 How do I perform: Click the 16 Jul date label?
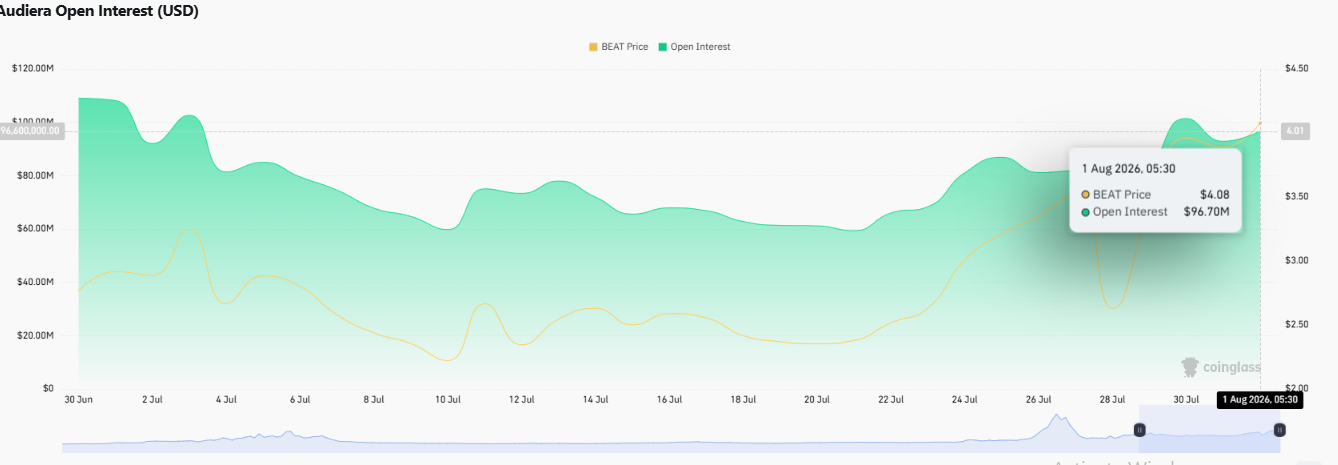[x=669, y=400]
